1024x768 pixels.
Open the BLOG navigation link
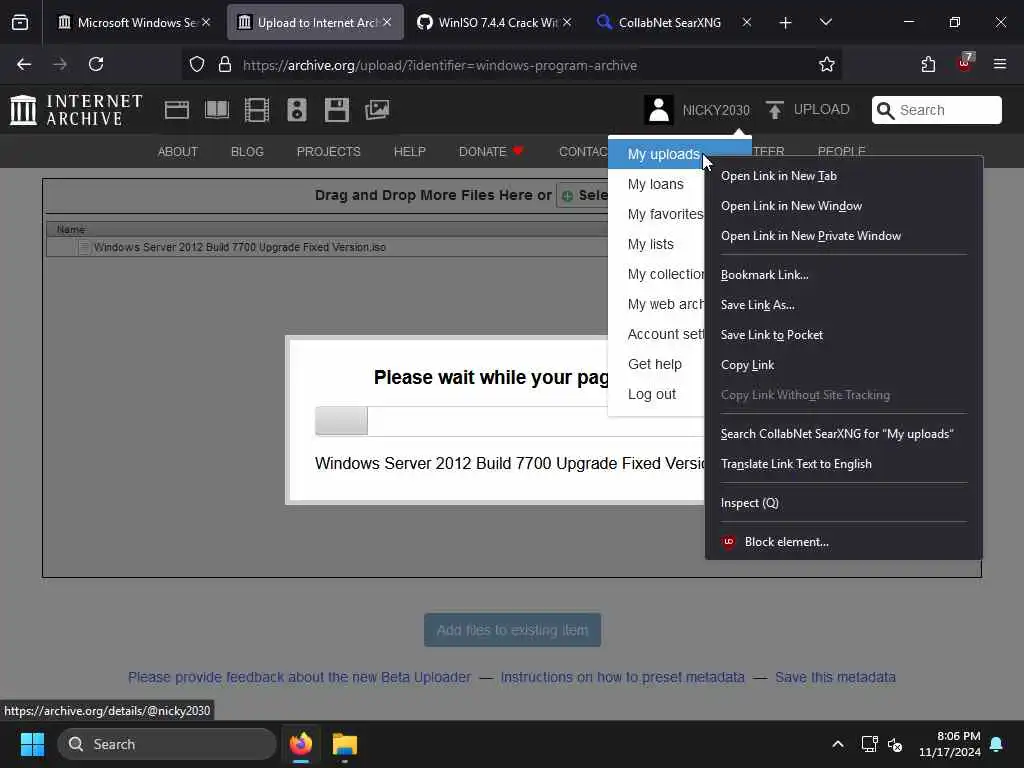pyautogui.click(x=247, y=152)
